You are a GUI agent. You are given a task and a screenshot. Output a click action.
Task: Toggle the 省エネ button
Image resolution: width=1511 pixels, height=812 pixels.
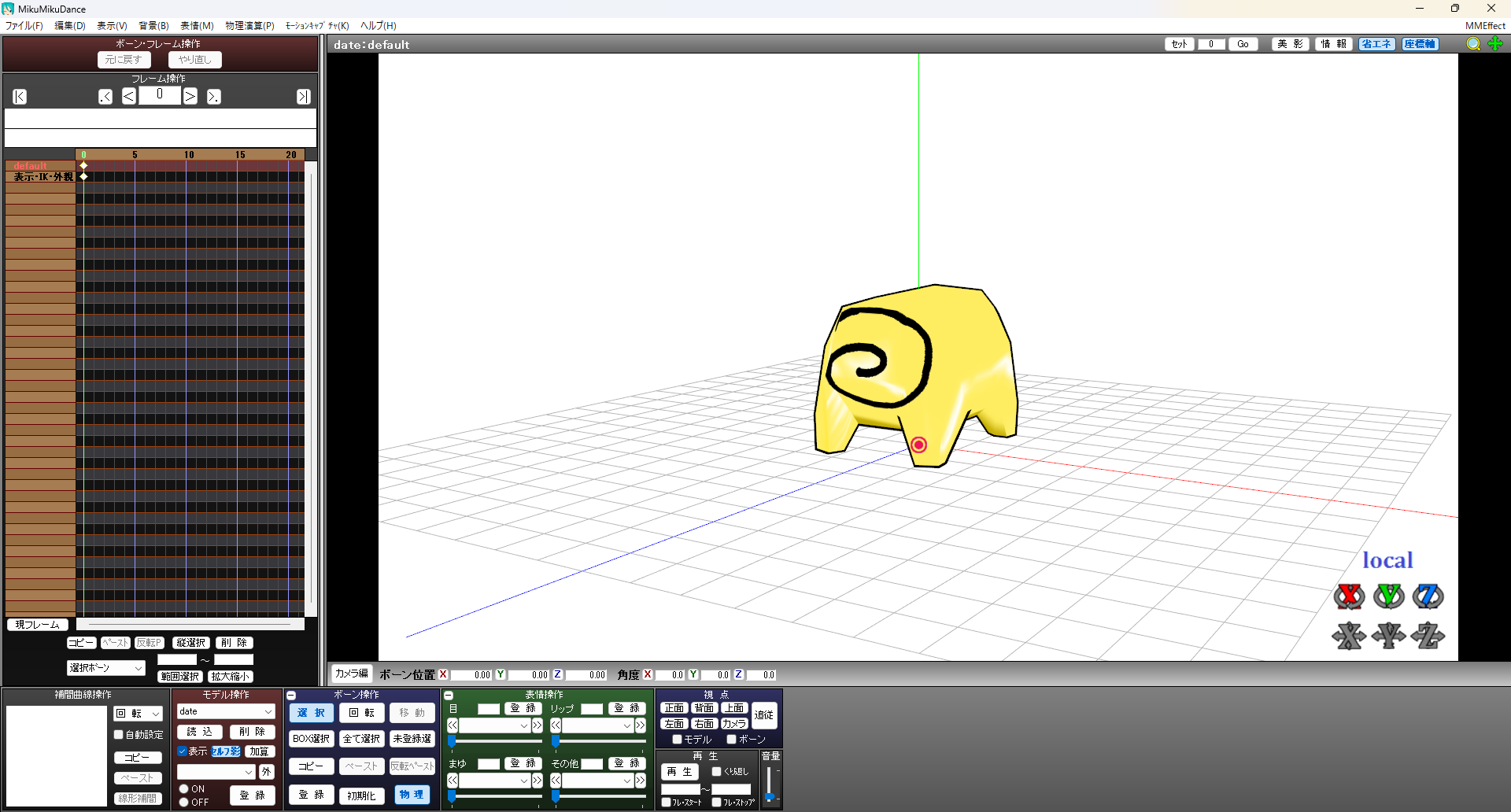(x=1376, y=44)
